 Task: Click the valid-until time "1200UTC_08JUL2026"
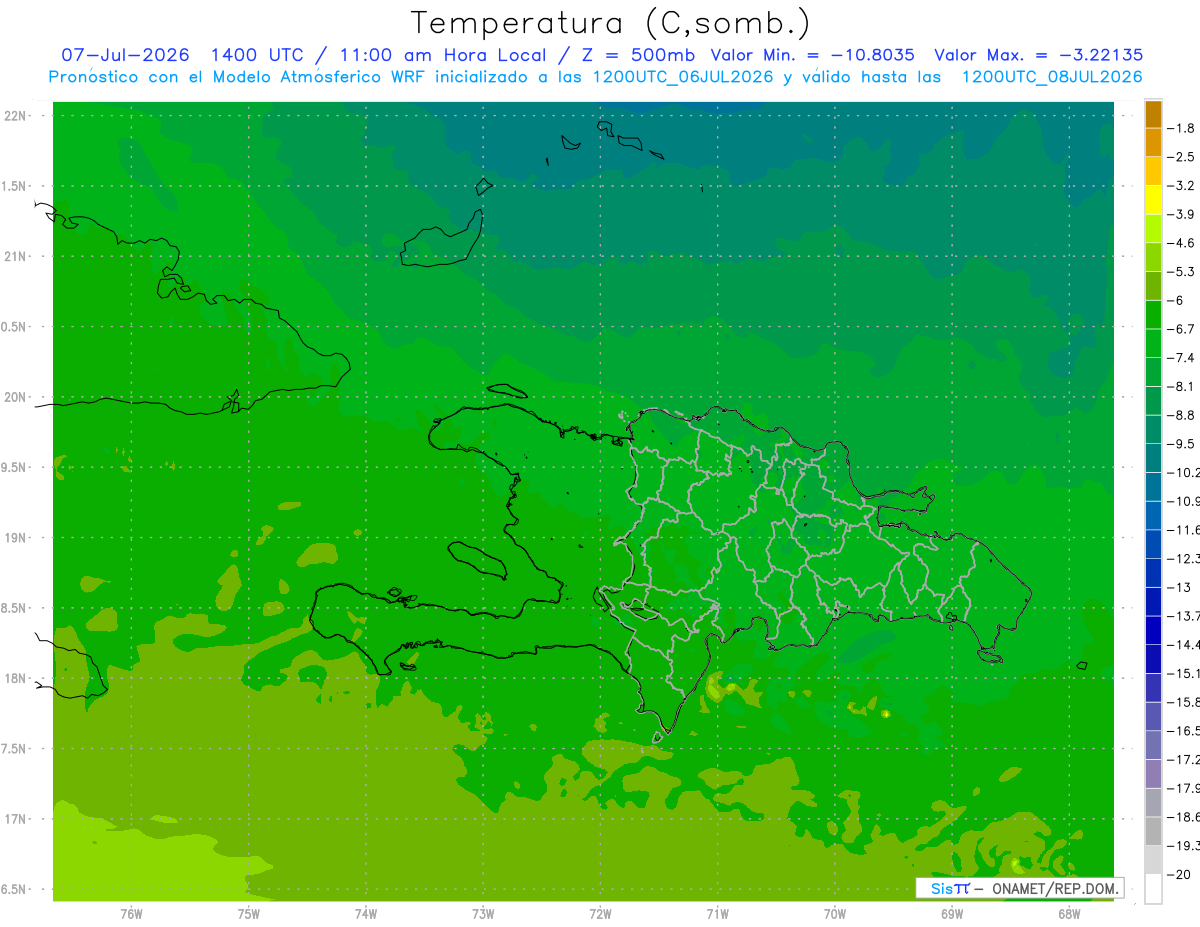(x=1052, y=77)
